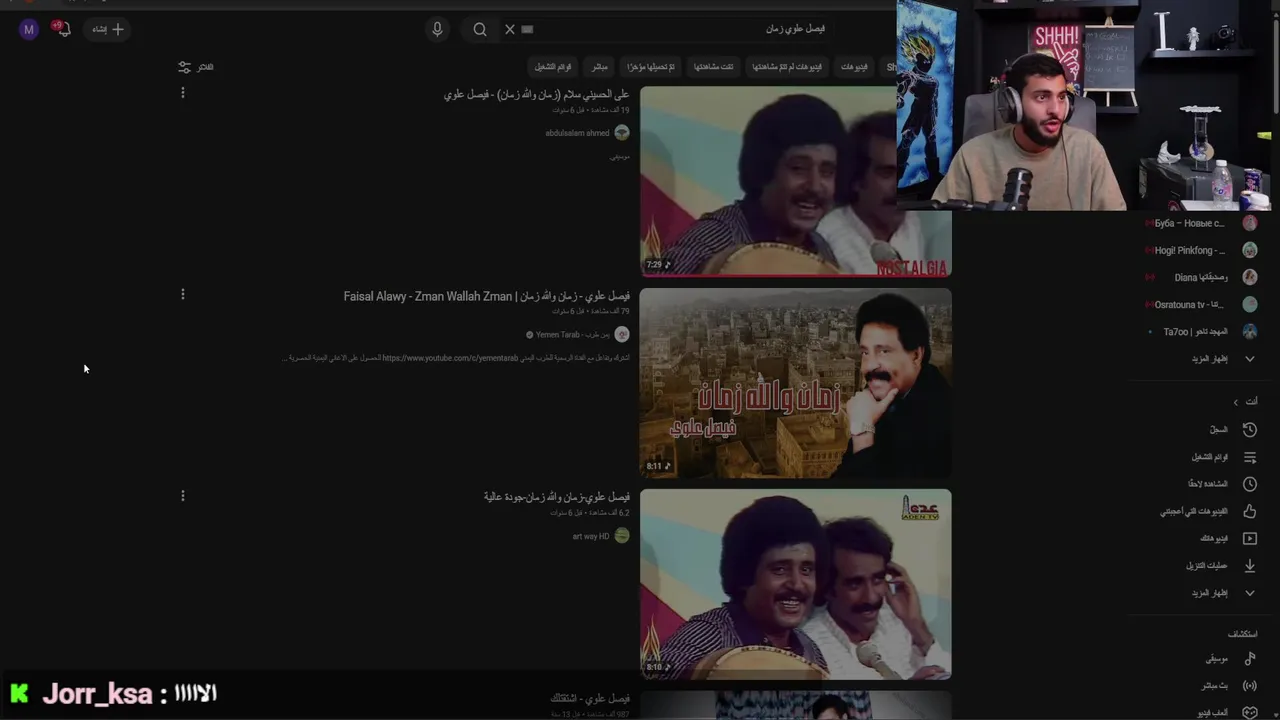Open the keyboard icon in search box
The width and height of the screenshot is (1280, 720).
(528, 30)
